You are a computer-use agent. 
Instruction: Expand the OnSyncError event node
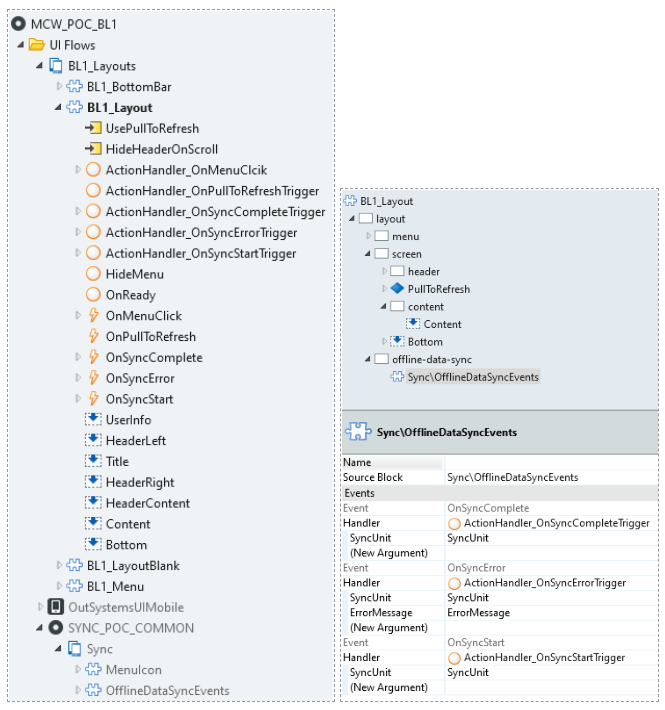pyautogui.click(x=78, y=378)
